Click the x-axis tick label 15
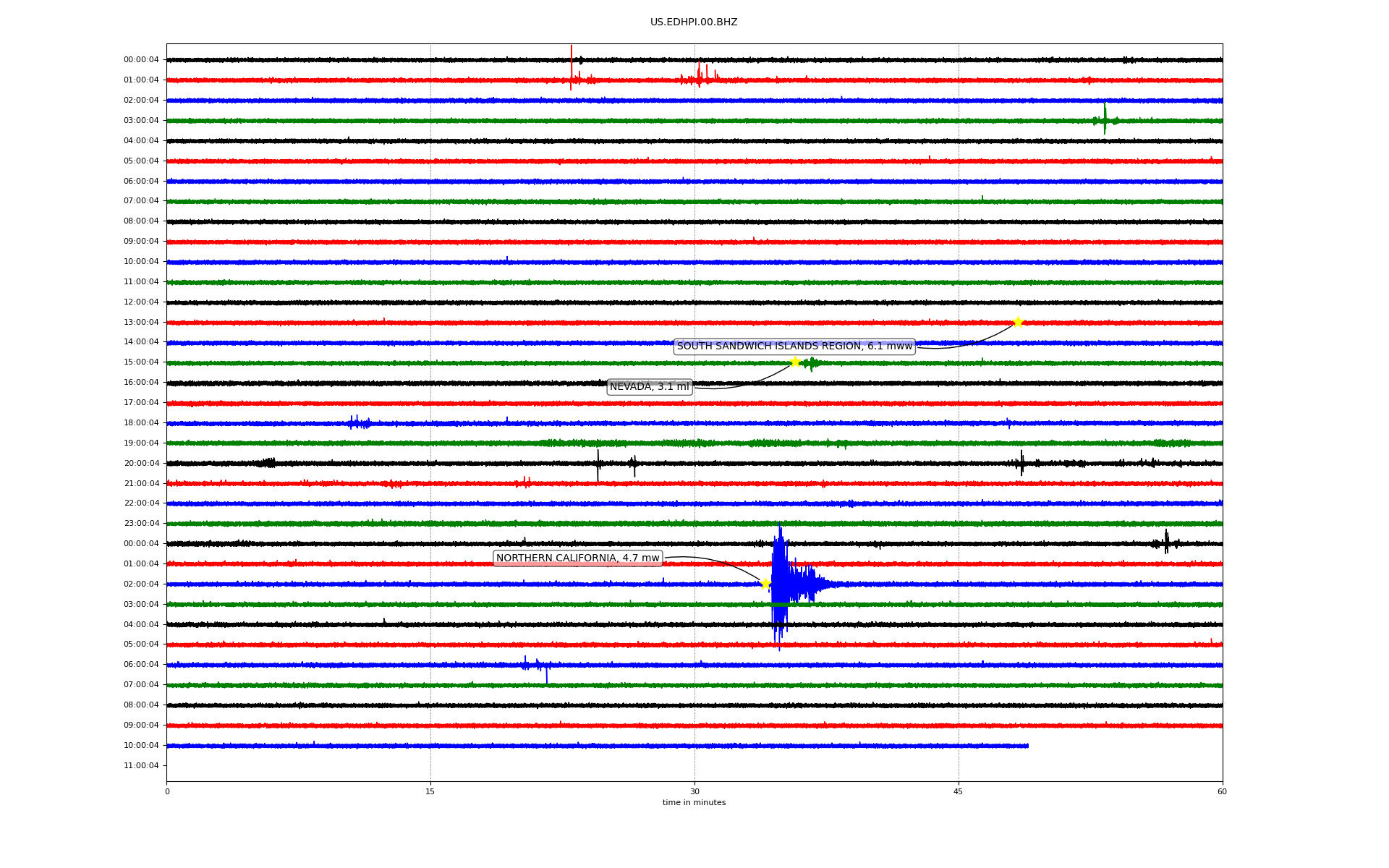Image resolution: width=1389 pixels, height=868 pixels. coord(430,791)
